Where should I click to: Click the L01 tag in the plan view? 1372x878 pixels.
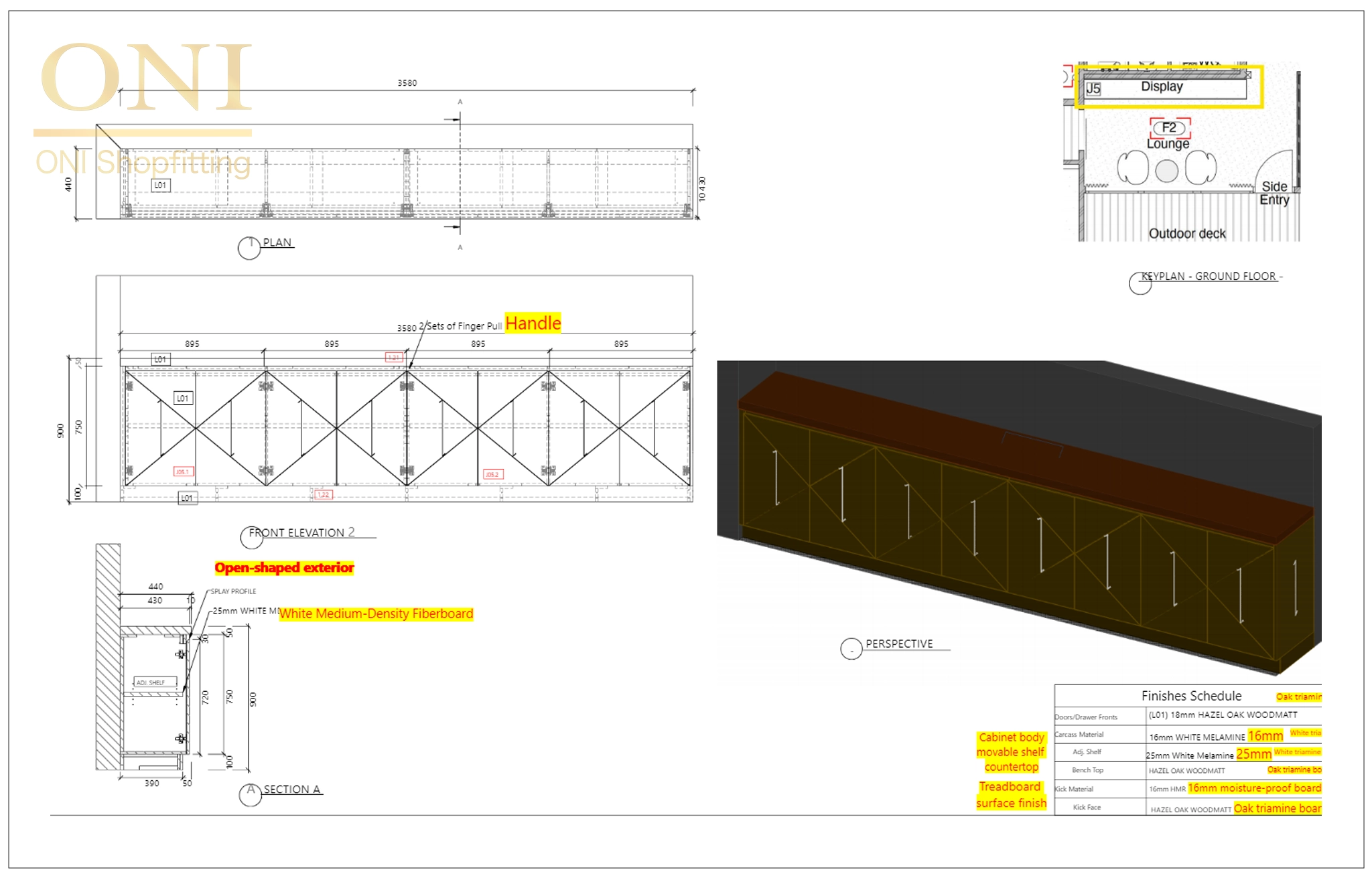click(160, 185)
